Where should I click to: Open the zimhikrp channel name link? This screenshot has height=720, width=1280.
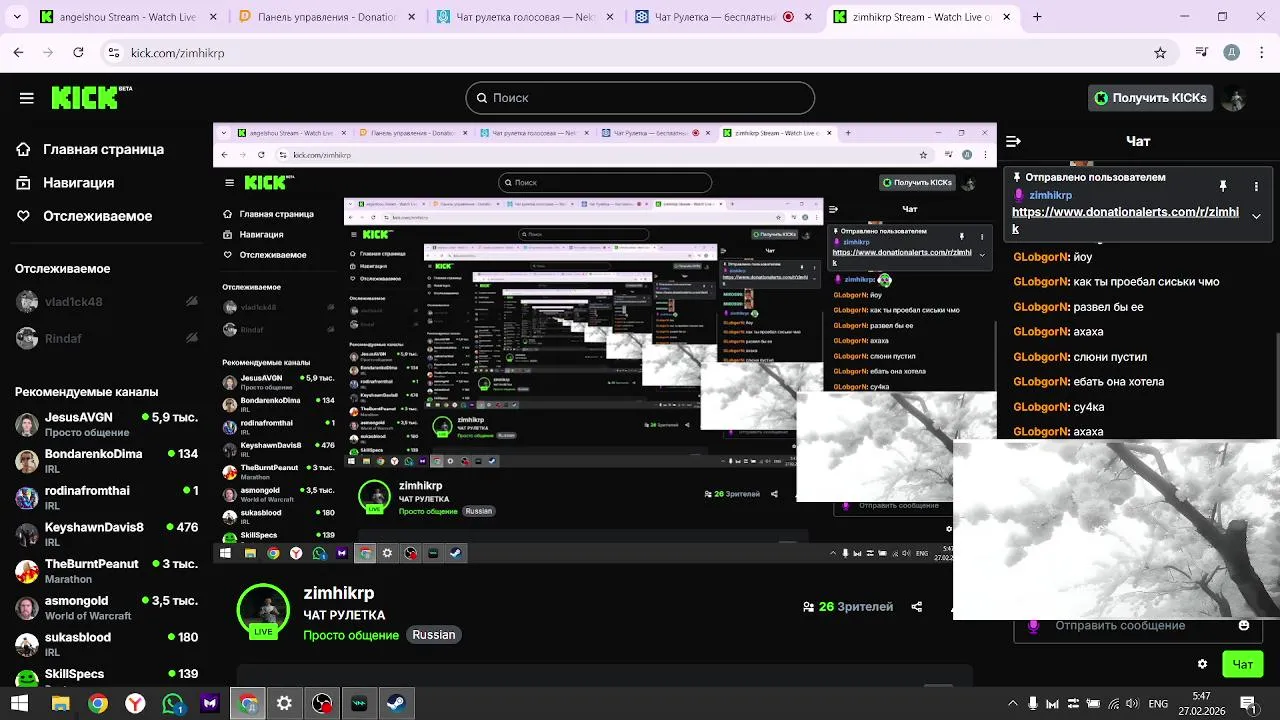point(339,593)
